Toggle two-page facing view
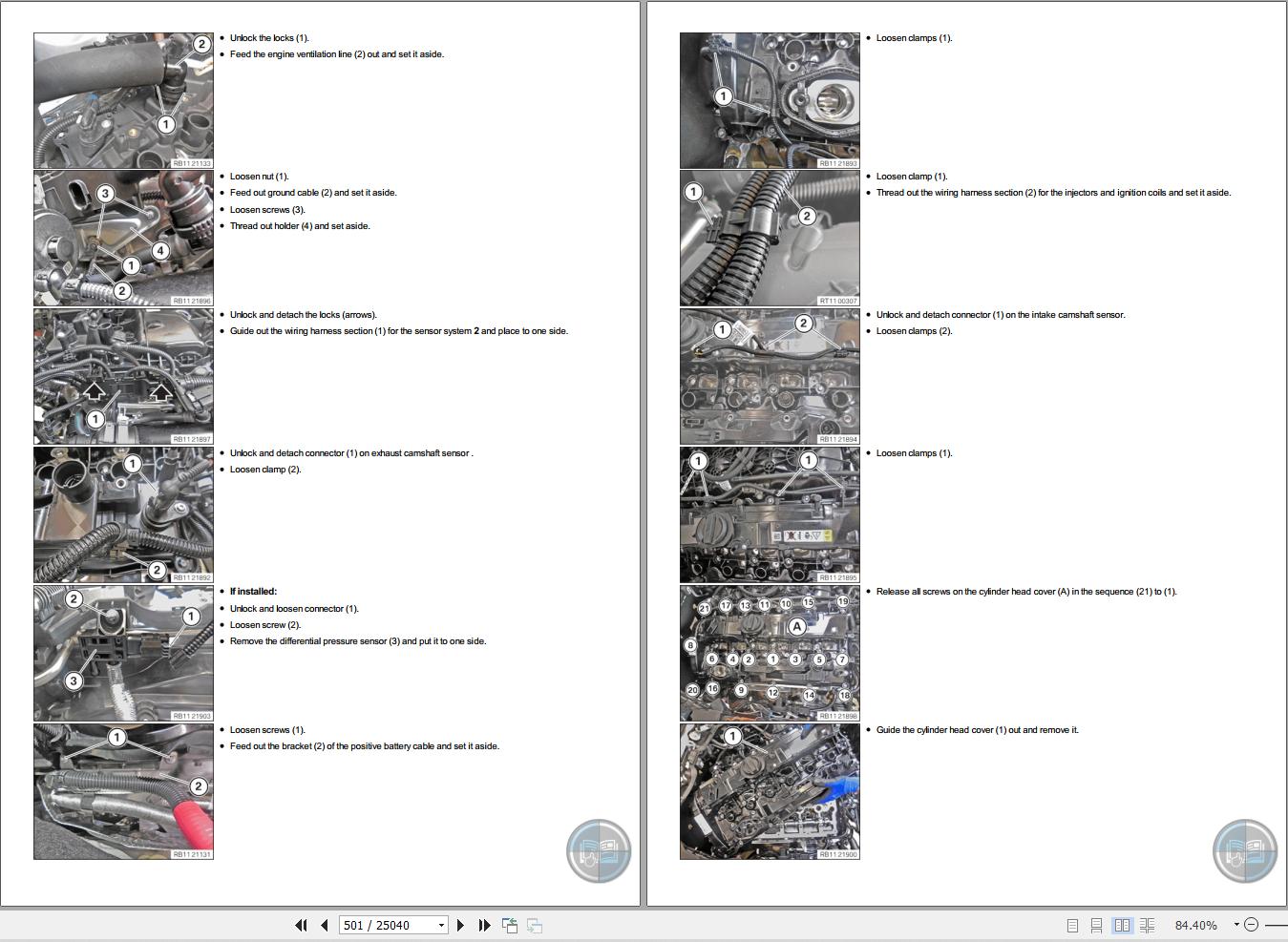 [1122, 925]
